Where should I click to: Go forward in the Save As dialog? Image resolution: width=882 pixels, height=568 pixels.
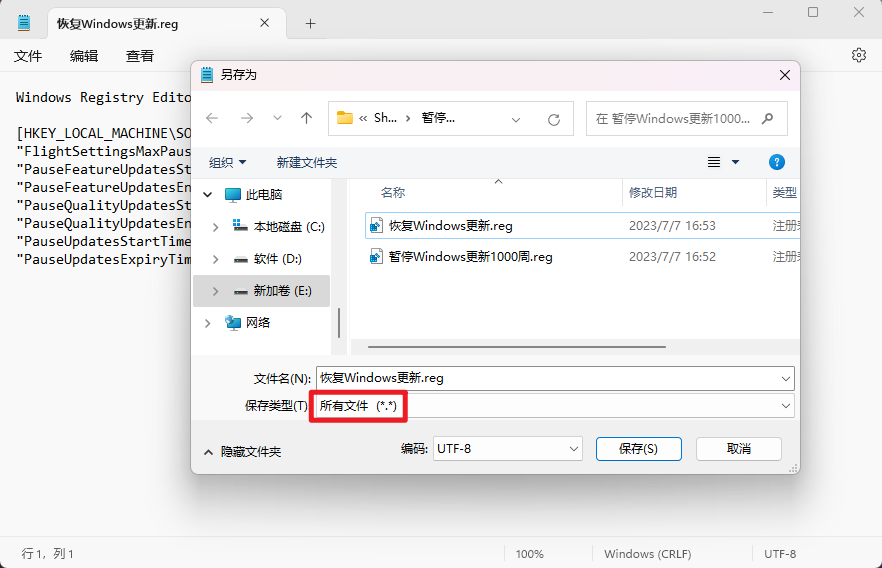[246, 118]
